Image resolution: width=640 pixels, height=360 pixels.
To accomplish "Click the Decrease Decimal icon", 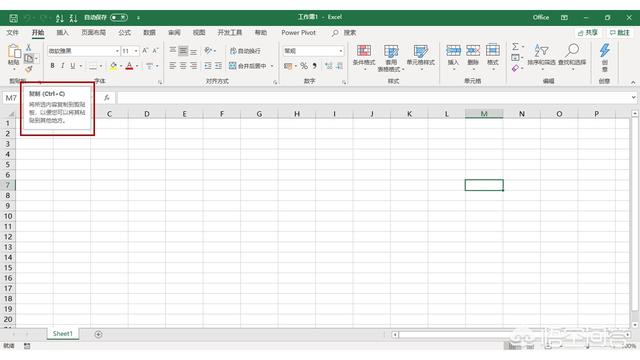I will (340, 66).
